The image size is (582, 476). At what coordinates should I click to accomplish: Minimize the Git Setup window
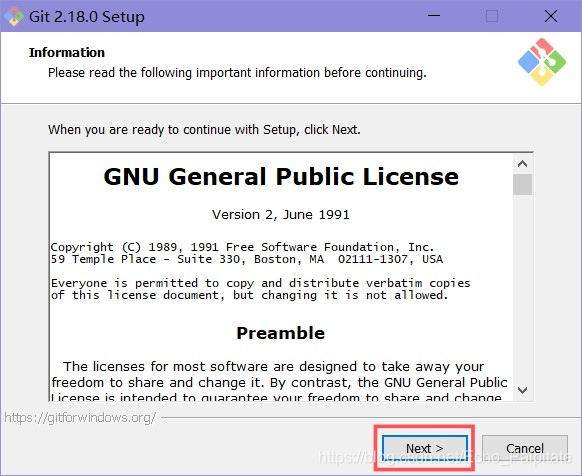coord(434,16)
